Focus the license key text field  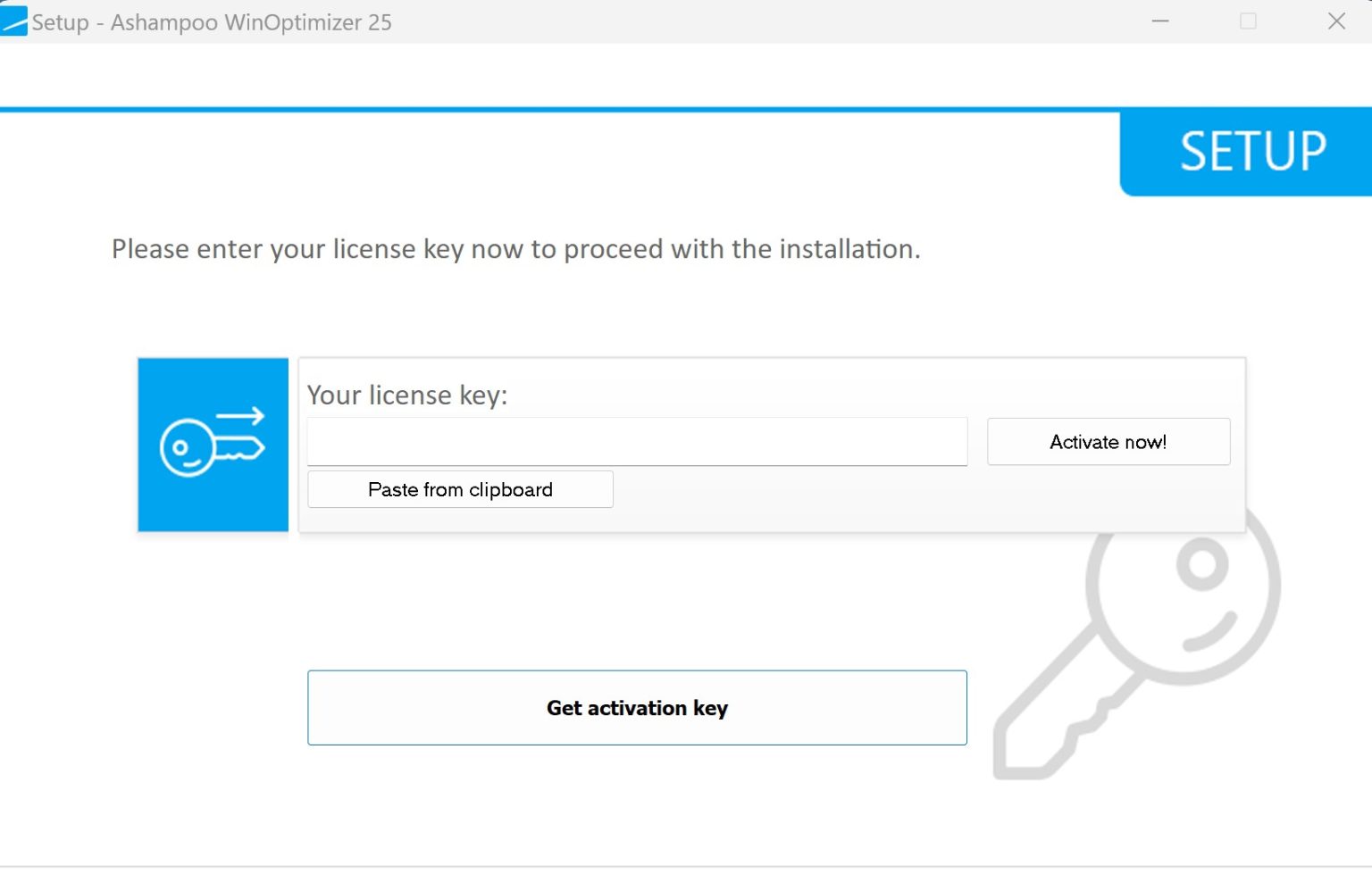pos(637,442)
